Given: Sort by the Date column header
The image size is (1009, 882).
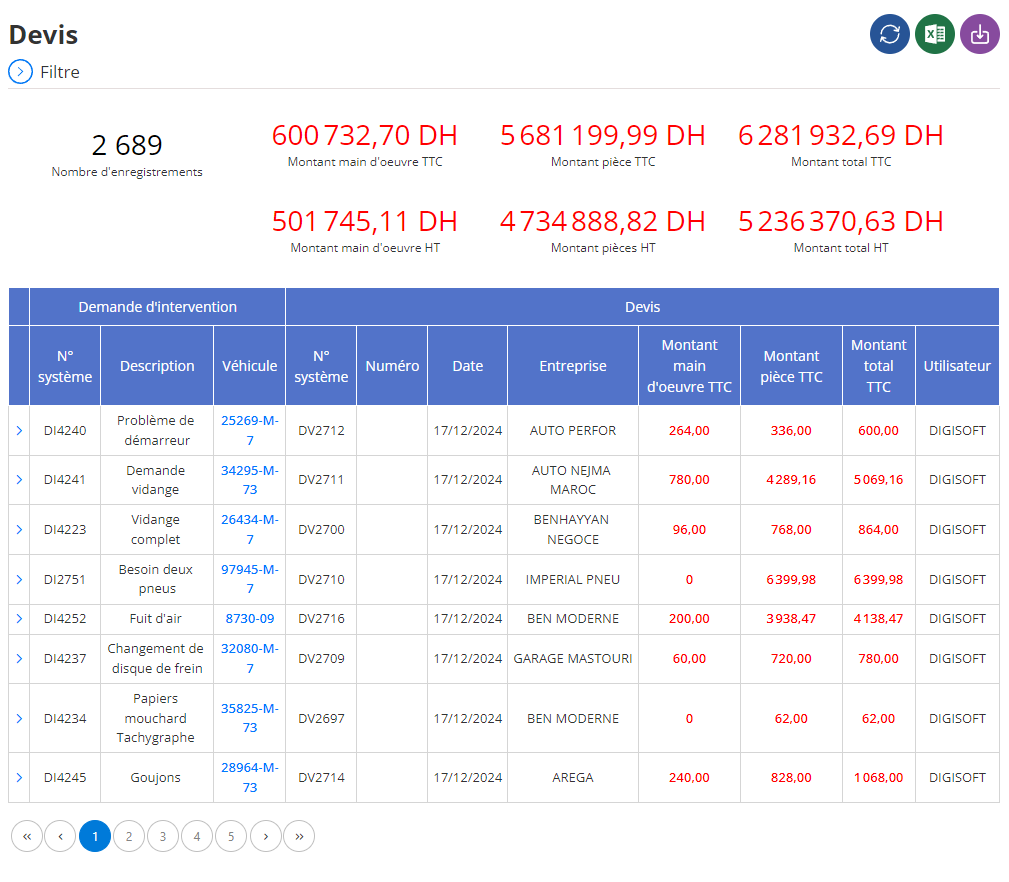Looking at the screenshot, I should 468,366.
